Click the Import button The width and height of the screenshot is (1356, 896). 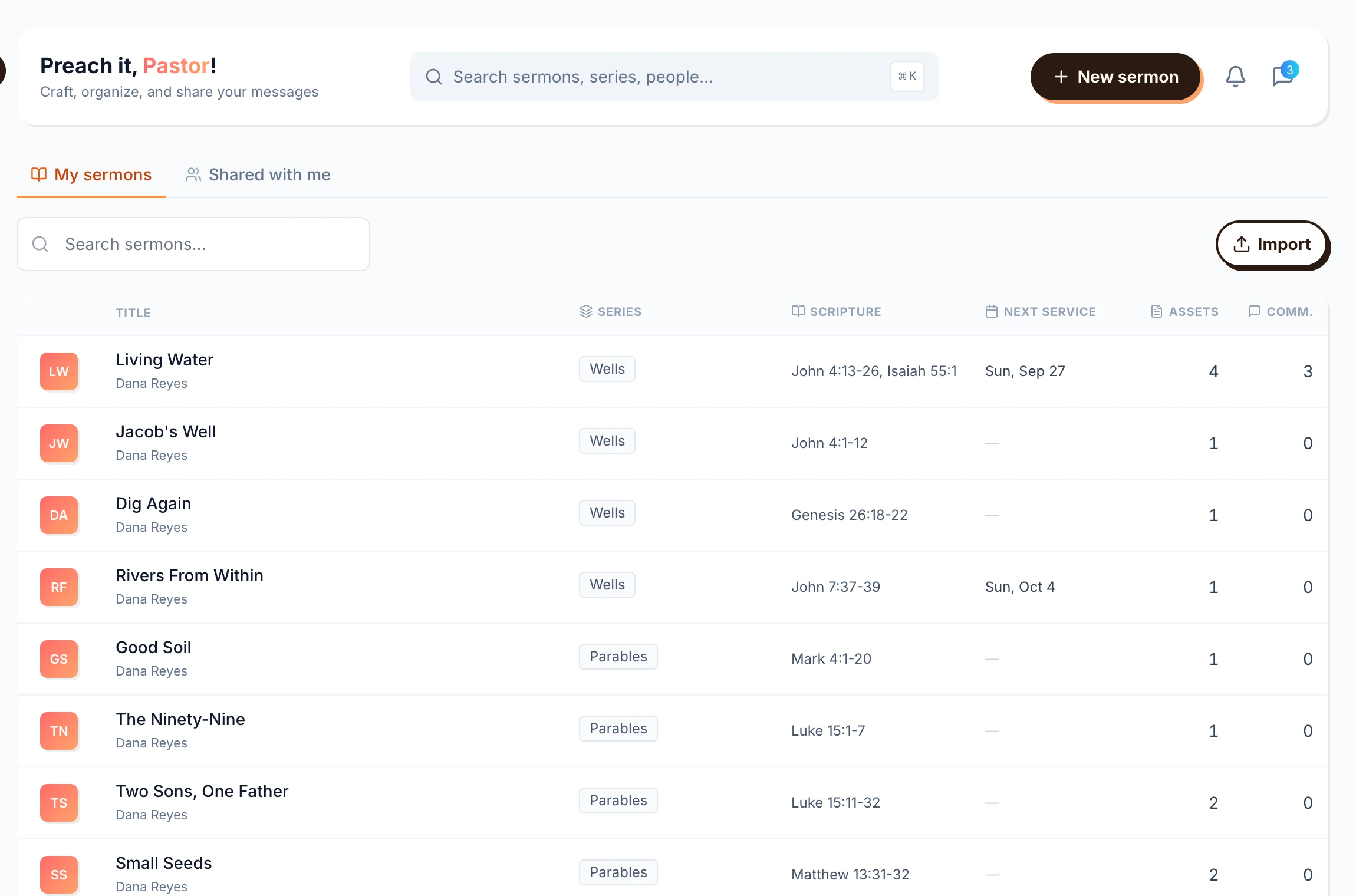[1272, 244]
